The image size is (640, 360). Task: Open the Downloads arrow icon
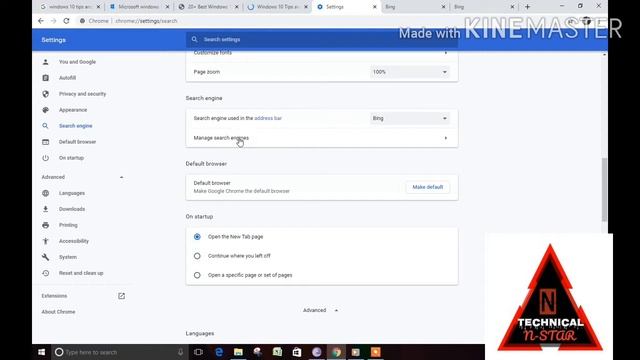[45, 209]
